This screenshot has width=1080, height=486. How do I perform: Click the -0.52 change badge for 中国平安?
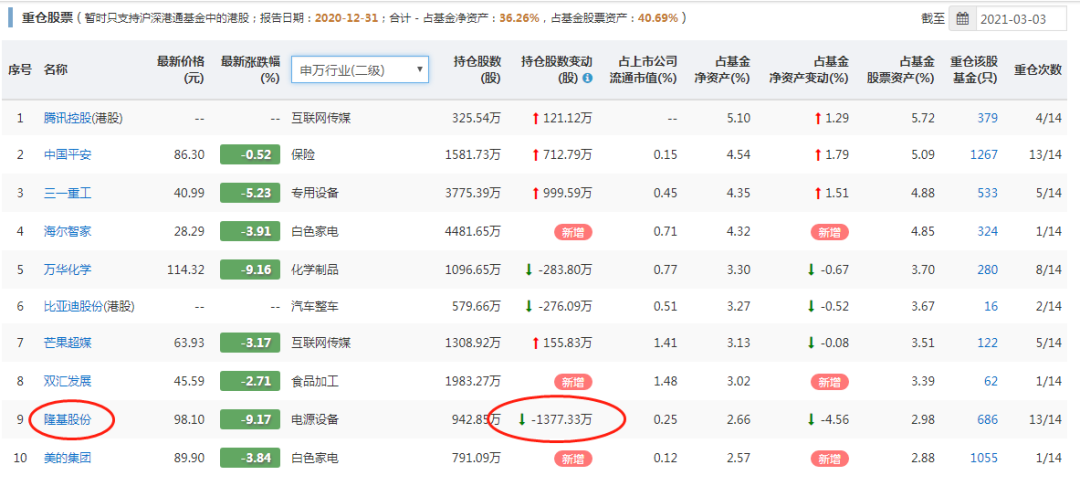pyautogui.click(x=251, y=155)
